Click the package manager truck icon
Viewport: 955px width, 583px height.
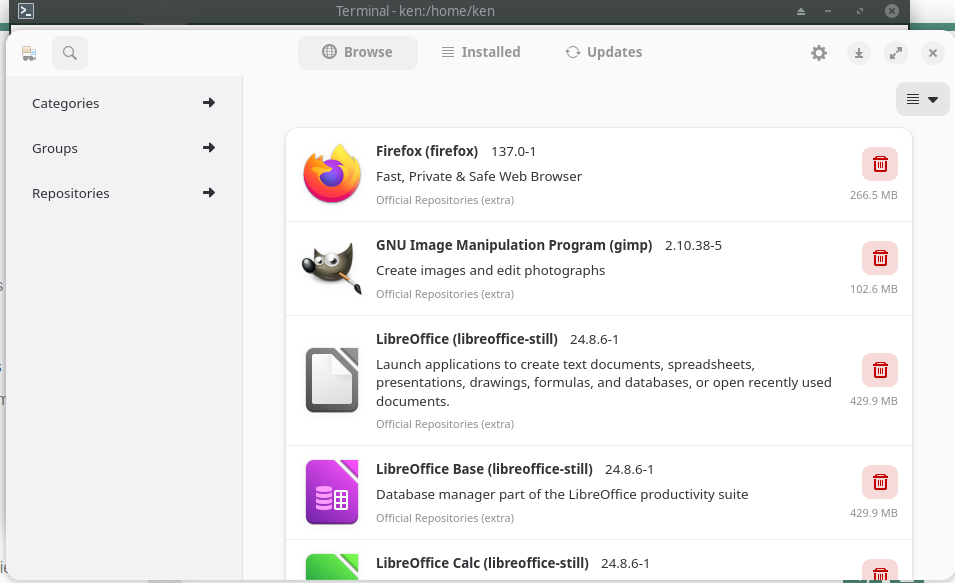coord(29,54)
